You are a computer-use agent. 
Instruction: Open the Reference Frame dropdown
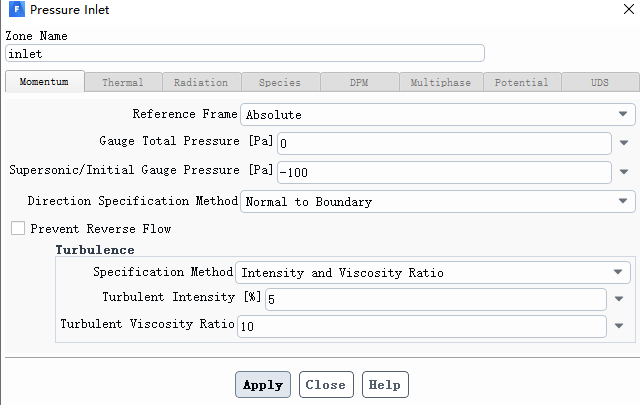[x=438, y=114]
